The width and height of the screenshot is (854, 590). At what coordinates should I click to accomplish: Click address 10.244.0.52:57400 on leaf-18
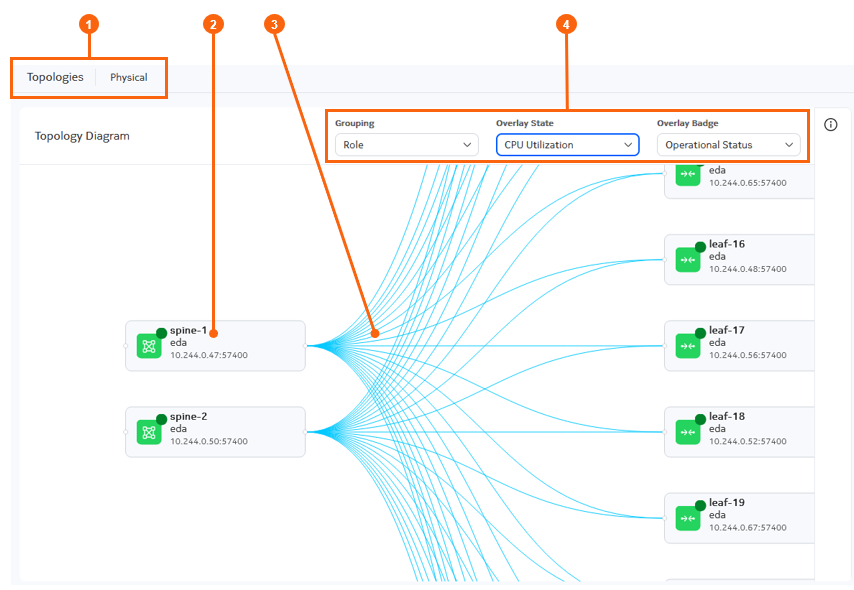click(748, 441)
